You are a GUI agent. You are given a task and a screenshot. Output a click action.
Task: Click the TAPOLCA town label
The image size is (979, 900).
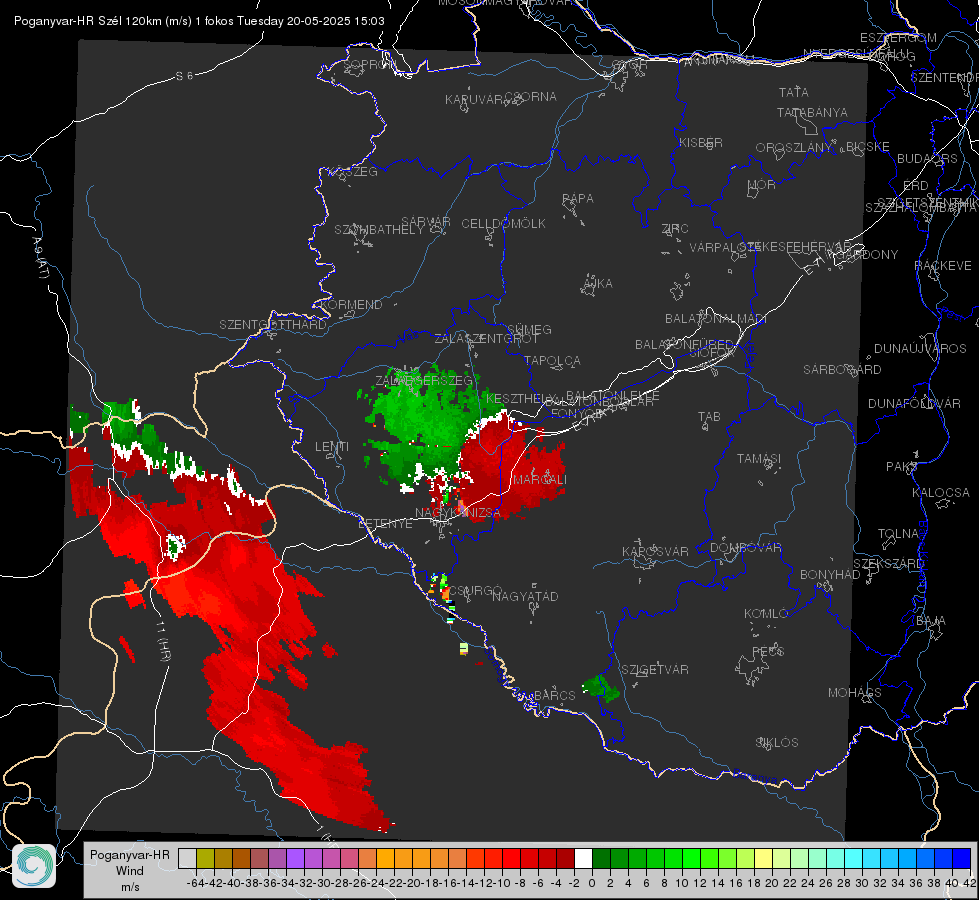pyautogui.click(x=553, y=360)
